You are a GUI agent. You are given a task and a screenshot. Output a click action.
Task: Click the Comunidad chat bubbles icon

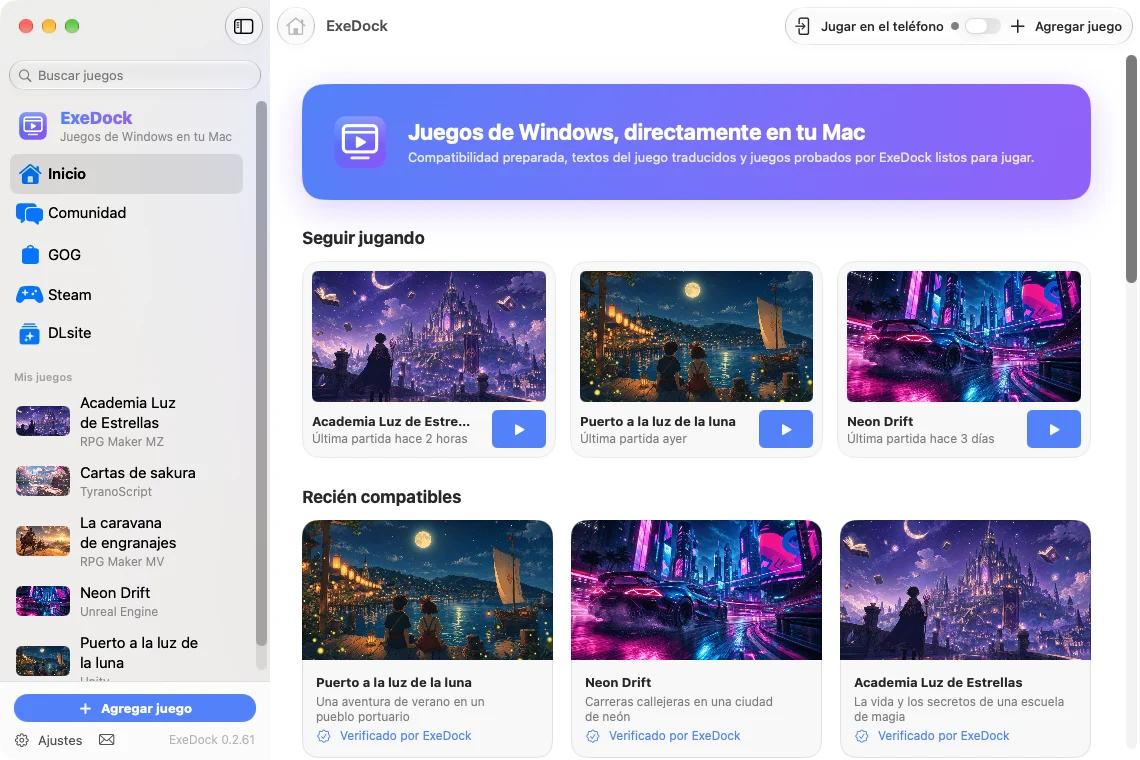[x=29, y=213]
